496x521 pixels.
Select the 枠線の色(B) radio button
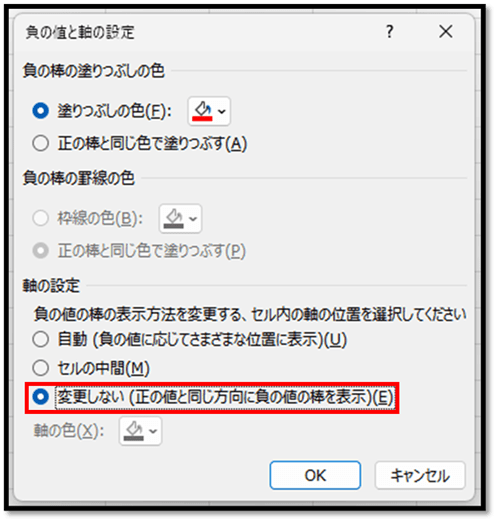[x=40, y=218]
